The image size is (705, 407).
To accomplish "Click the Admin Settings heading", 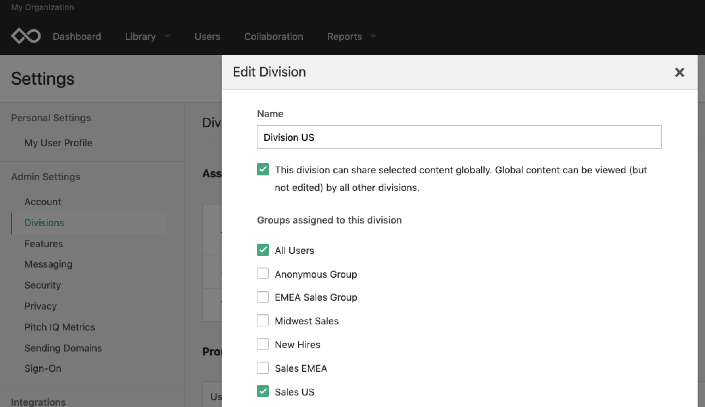I will click(45, 177).
